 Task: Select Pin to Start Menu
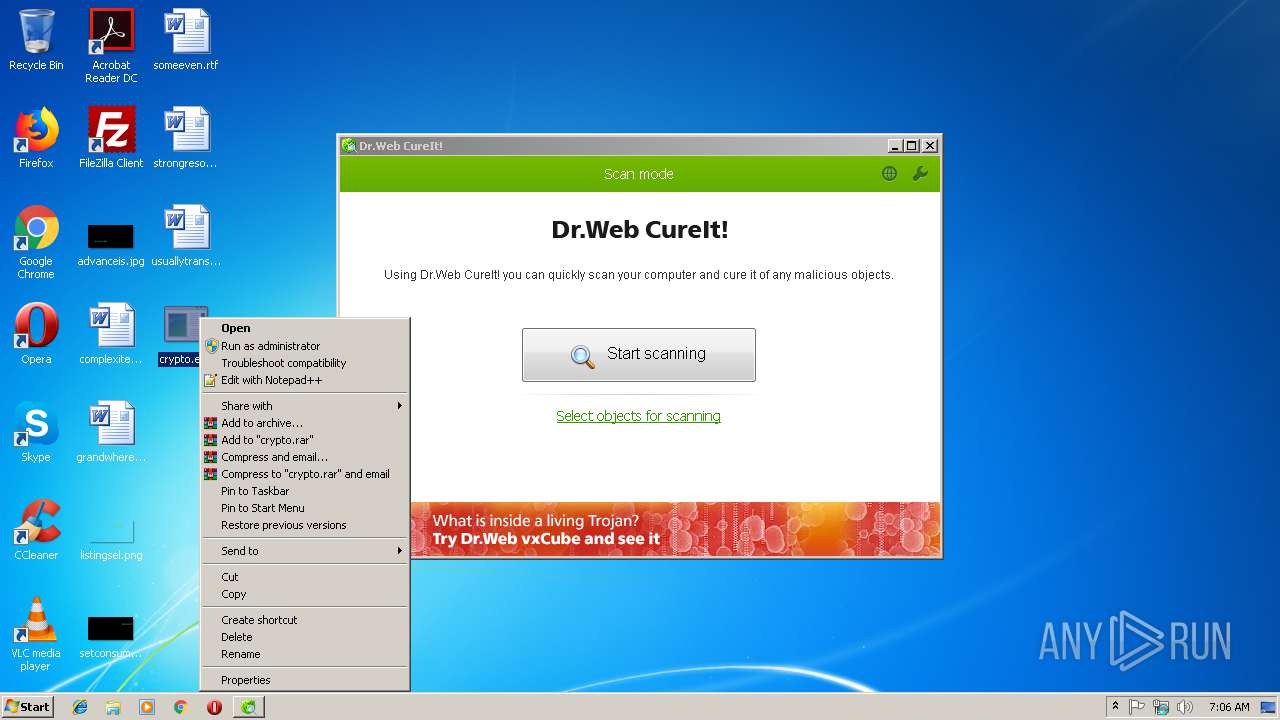(305, 508)
